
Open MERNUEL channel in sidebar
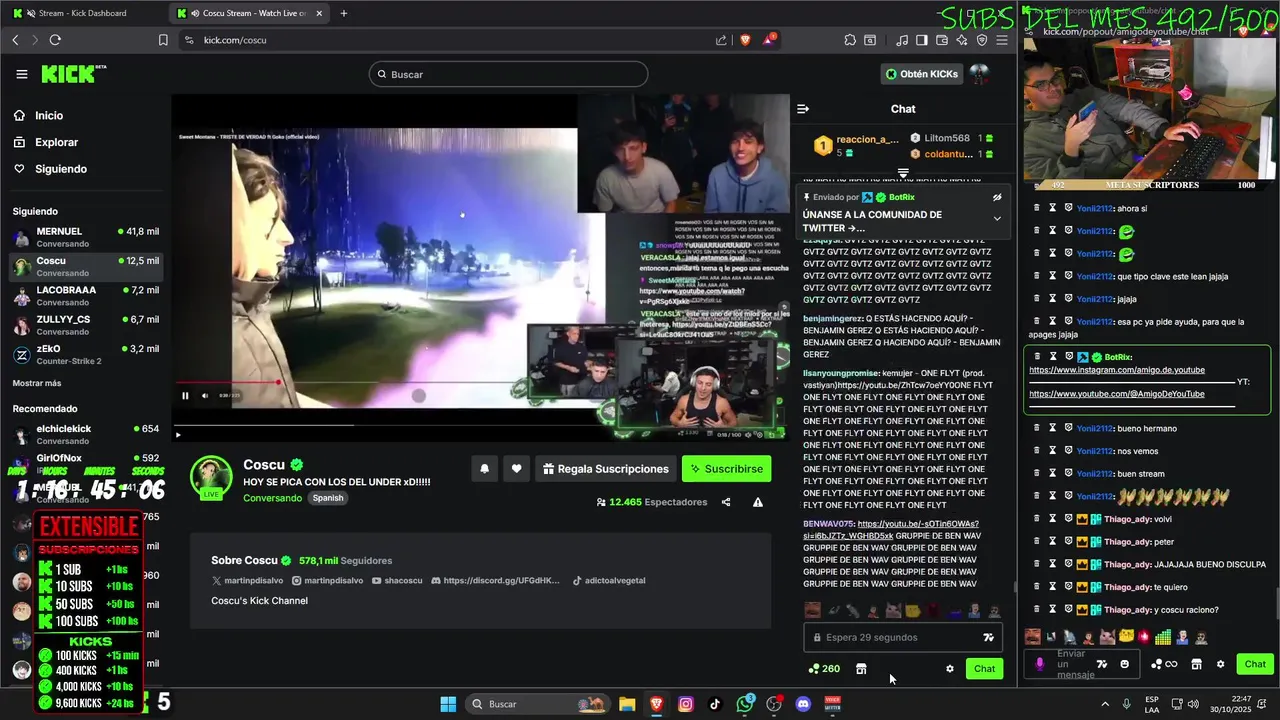(87, 237)
